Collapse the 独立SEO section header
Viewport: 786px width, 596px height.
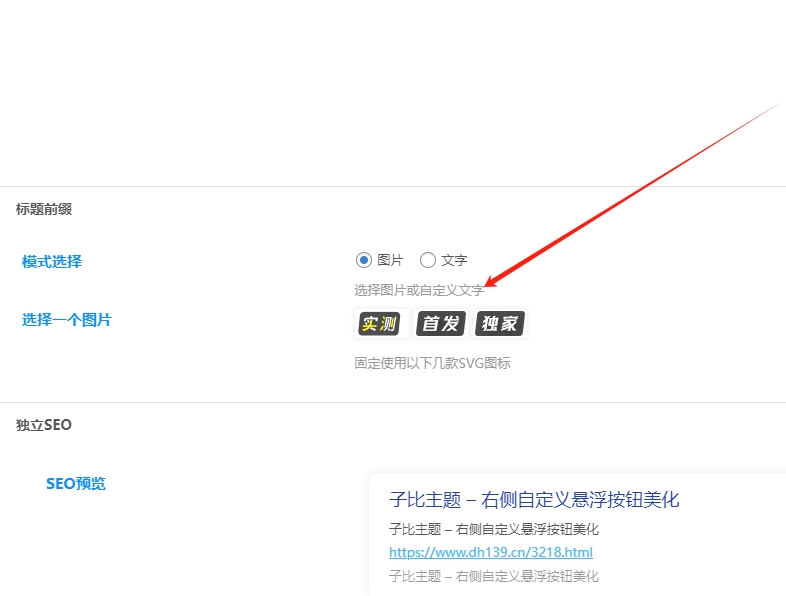(44, 425)
